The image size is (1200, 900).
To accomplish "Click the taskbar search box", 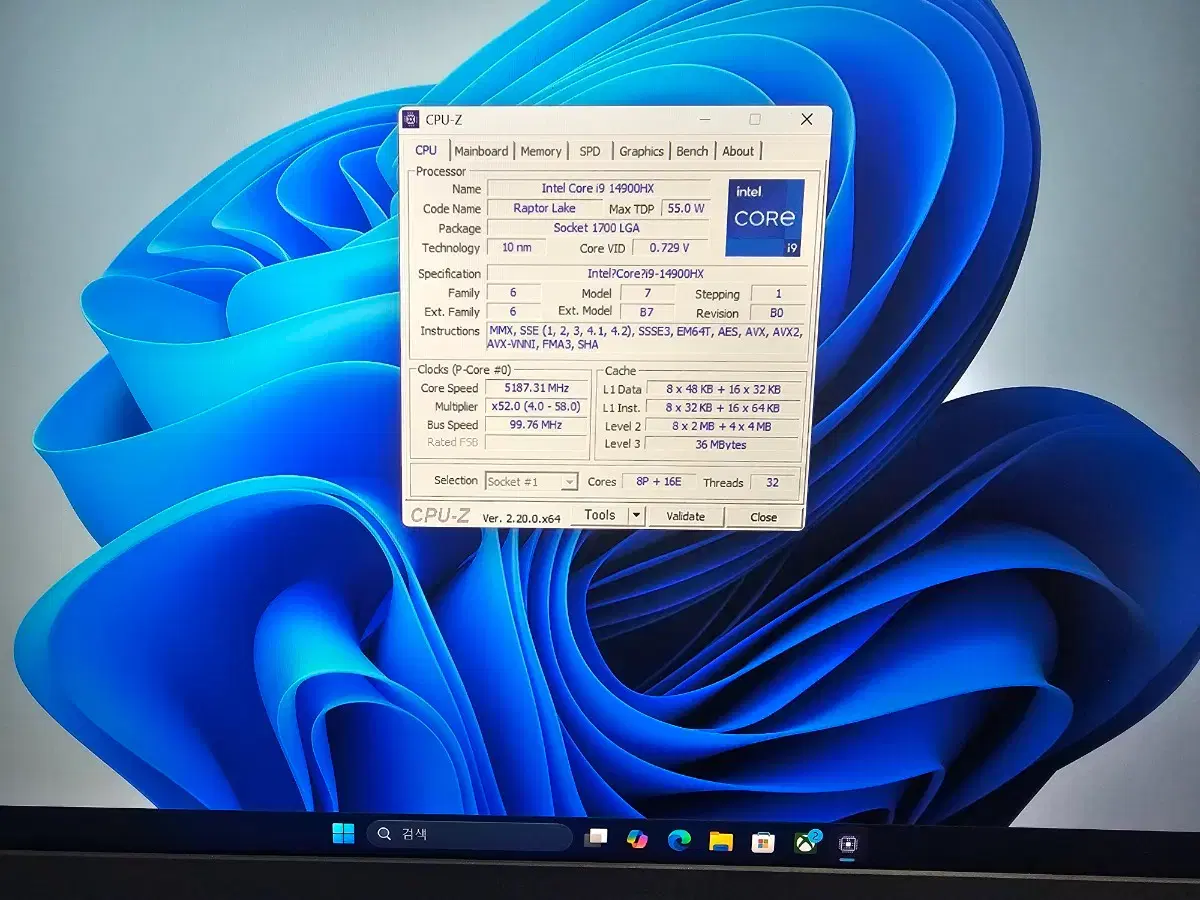I will pos(470,835).
